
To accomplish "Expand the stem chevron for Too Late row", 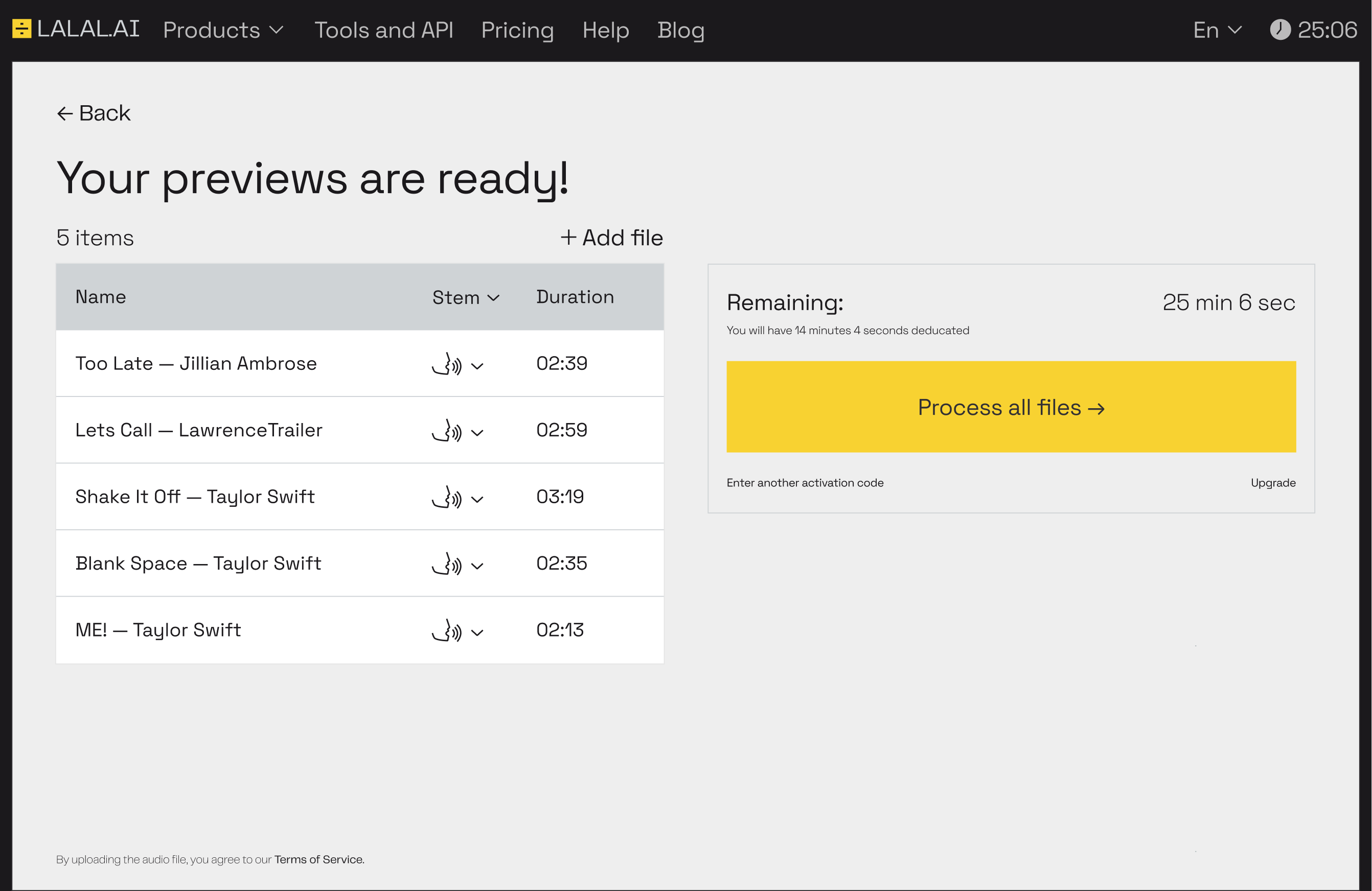I will (x=477, y=366).
